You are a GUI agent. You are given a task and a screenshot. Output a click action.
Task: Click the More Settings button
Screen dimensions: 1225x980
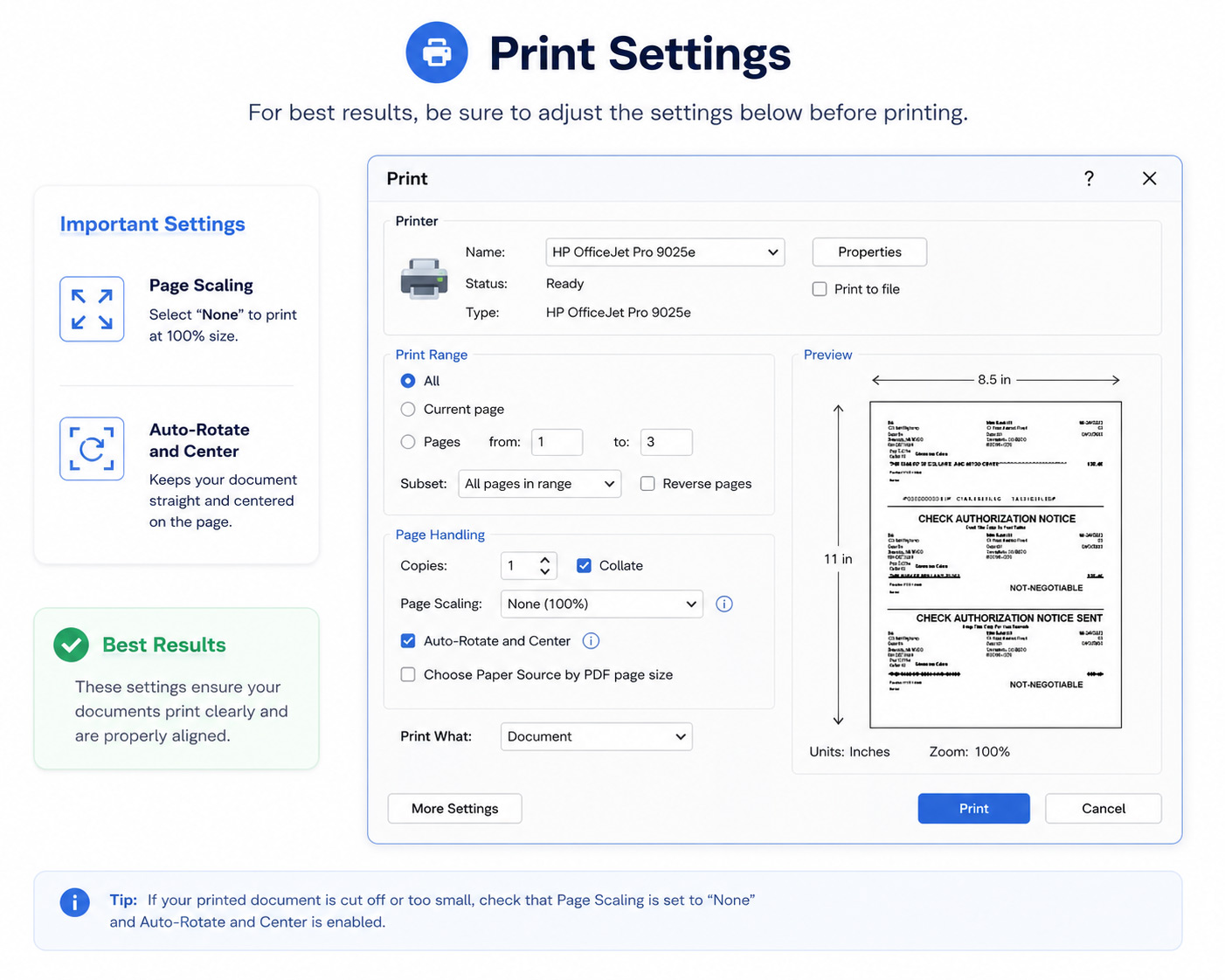pyautogui.click(x=454, y=809)
